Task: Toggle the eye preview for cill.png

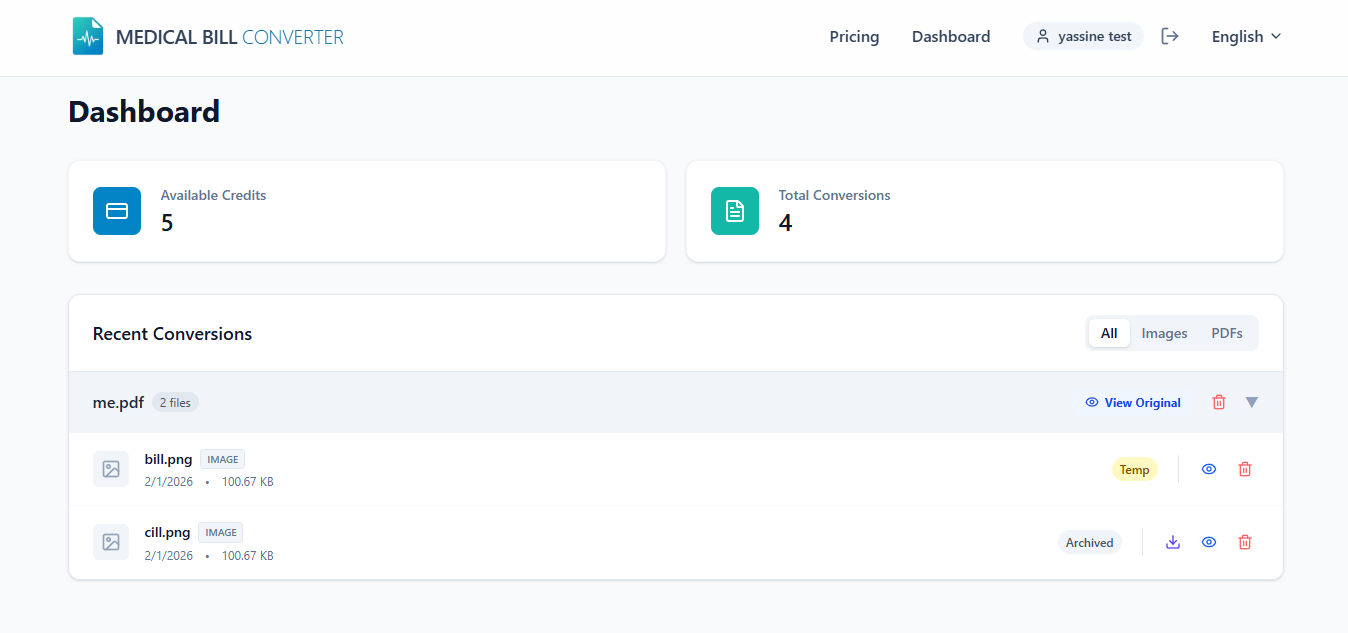Action: (x=1209, y=541)
